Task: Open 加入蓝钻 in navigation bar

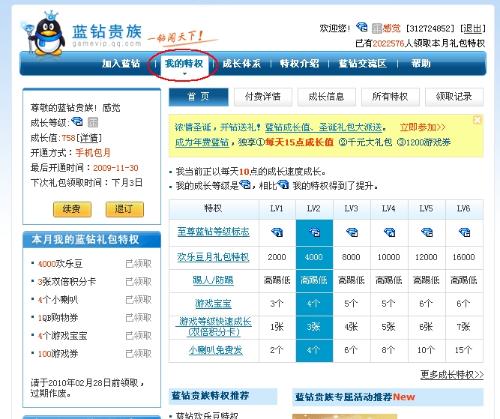Action: pos(121,63)
